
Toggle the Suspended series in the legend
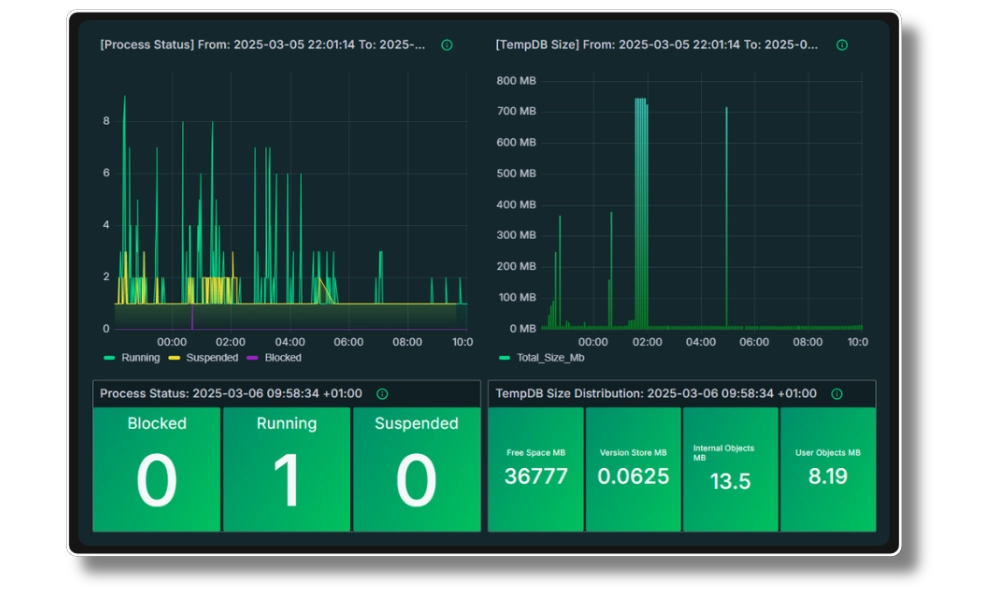[x=211, y=357]
